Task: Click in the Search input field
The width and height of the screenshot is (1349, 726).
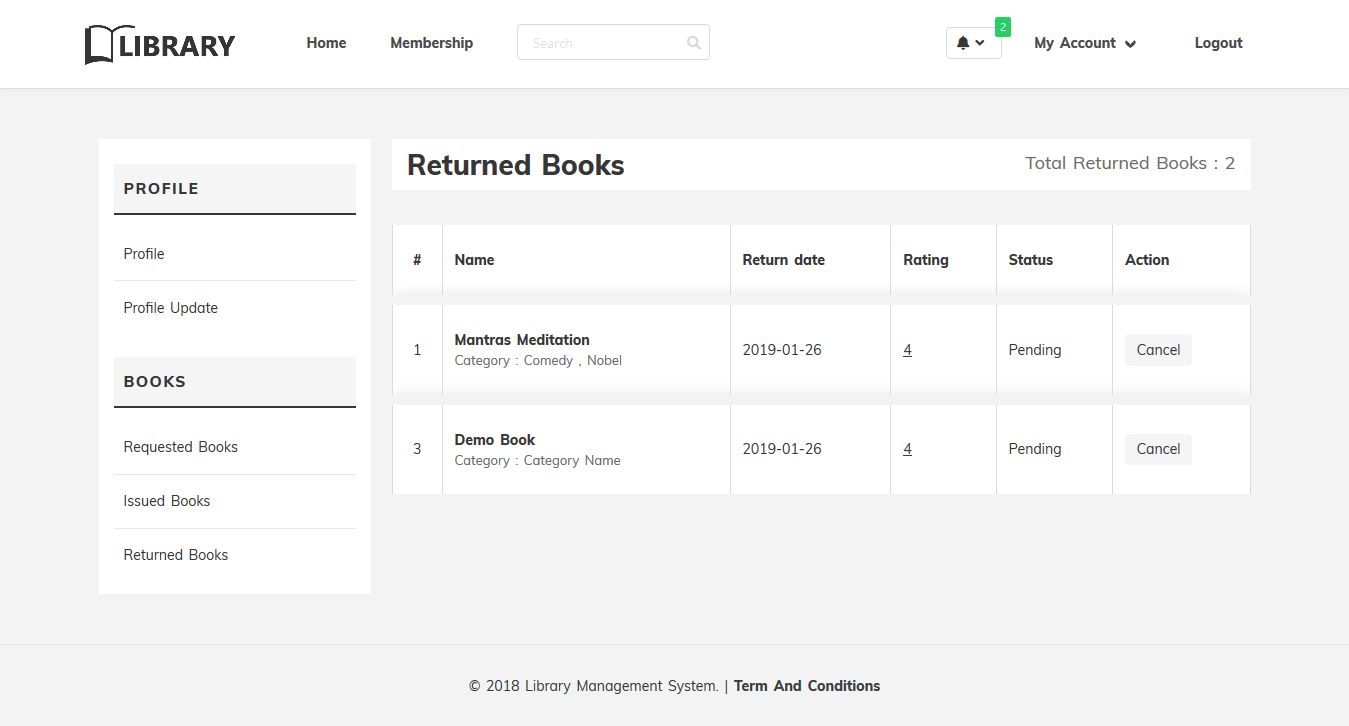Action: [600, 43]
